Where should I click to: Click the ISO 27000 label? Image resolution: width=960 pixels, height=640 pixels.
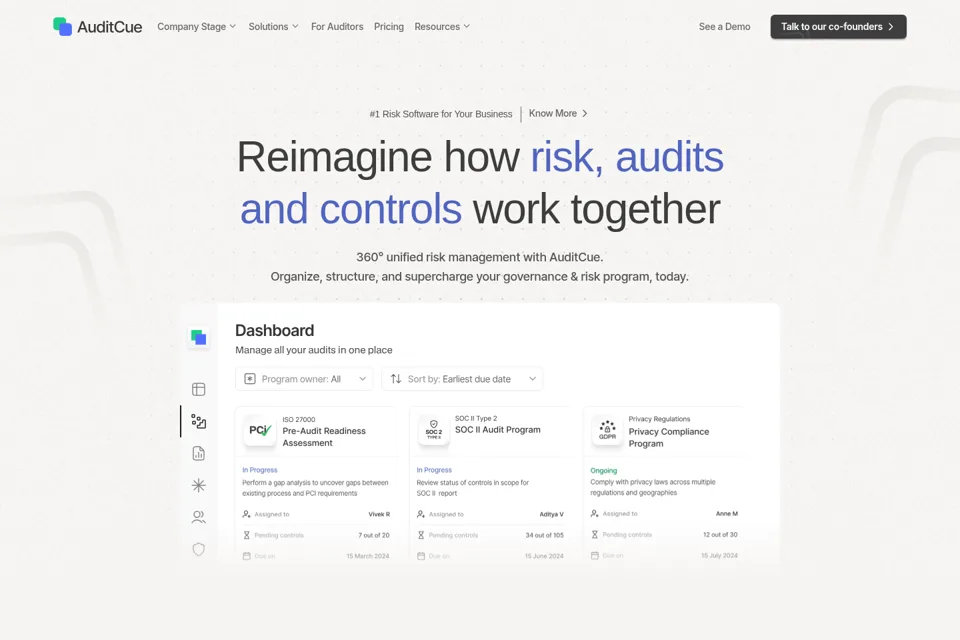tap(299, 420)
